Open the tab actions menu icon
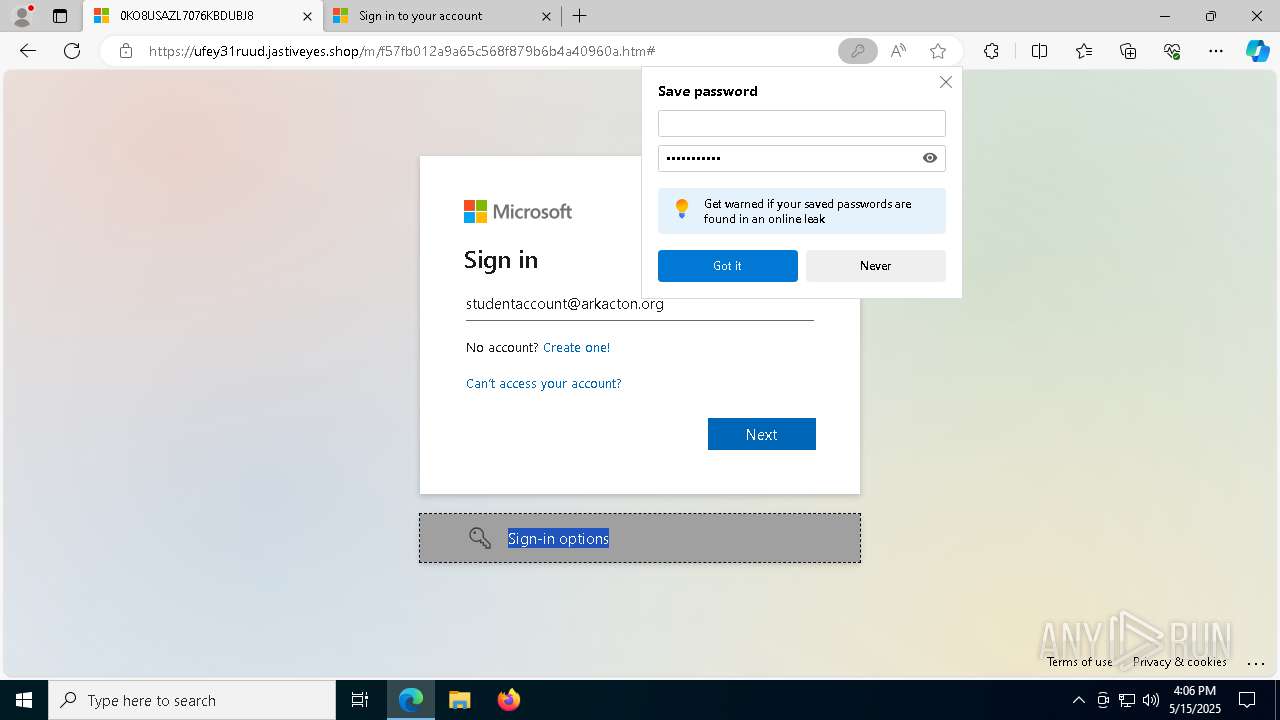 pyautogui.click(x=60, y=16)
